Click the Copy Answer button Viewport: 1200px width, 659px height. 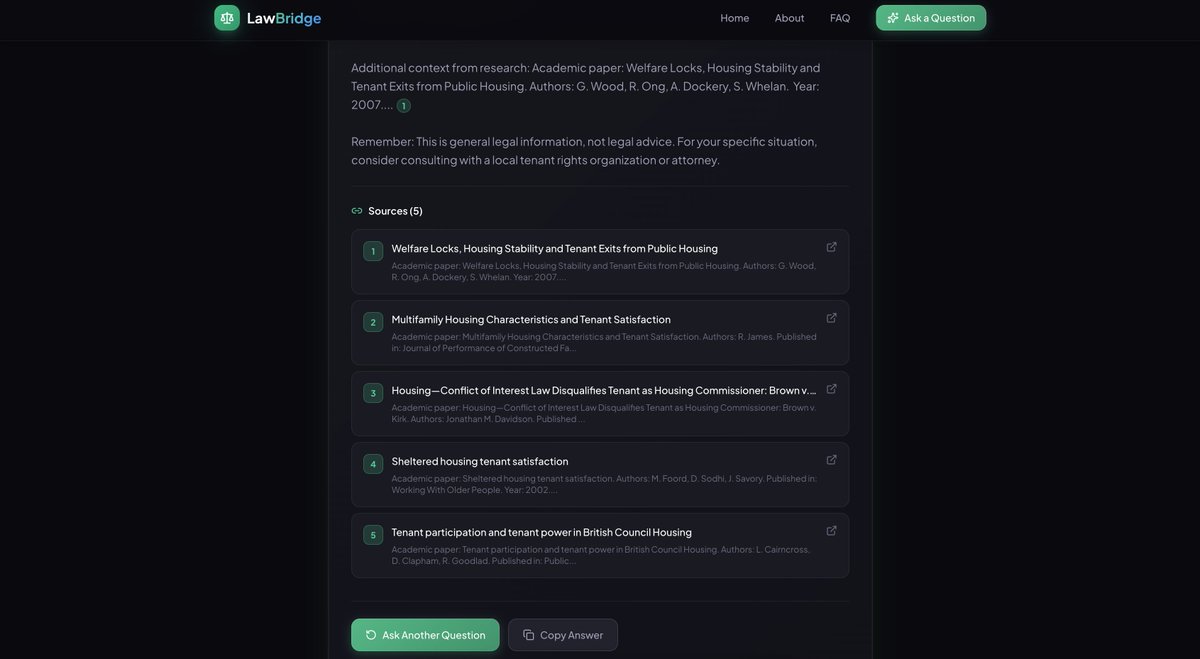tap(563, 635)
